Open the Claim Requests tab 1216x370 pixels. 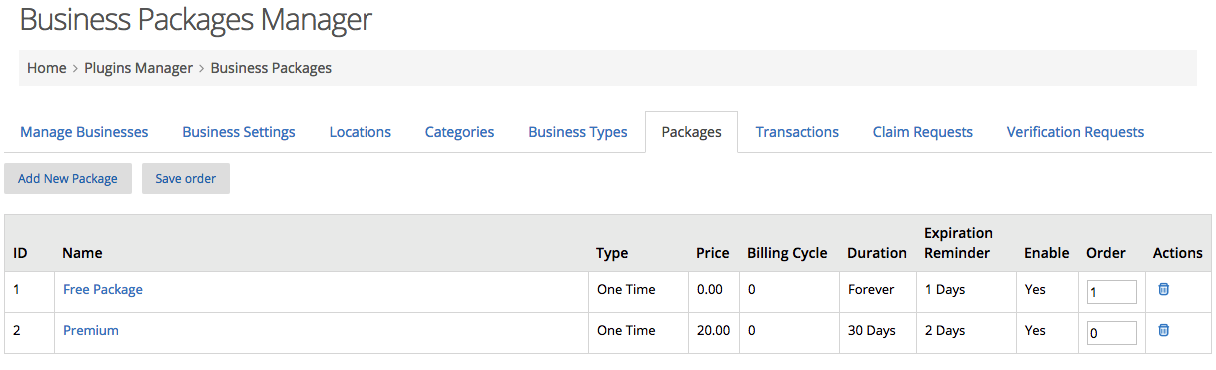(922, 132)
